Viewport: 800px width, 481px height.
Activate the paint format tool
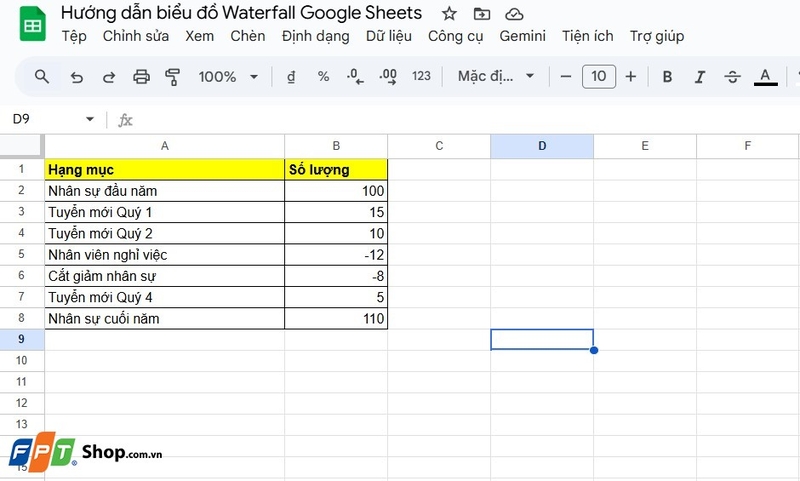172,77
